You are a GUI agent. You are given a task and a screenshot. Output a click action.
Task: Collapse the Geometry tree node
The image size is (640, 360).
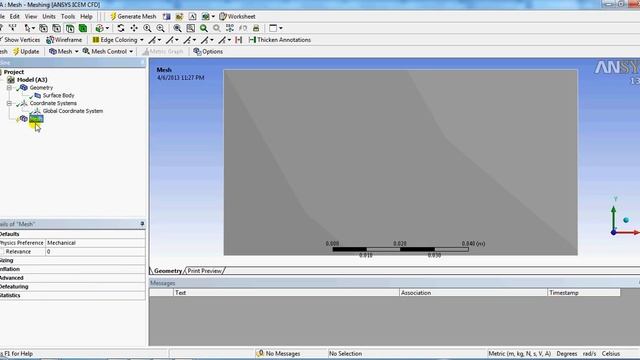(9, 87)
